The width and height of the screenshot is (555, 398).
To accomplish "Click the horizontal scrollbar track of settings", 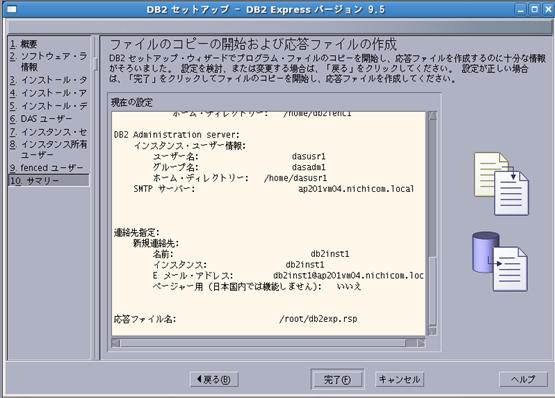I will pos(268,343).
